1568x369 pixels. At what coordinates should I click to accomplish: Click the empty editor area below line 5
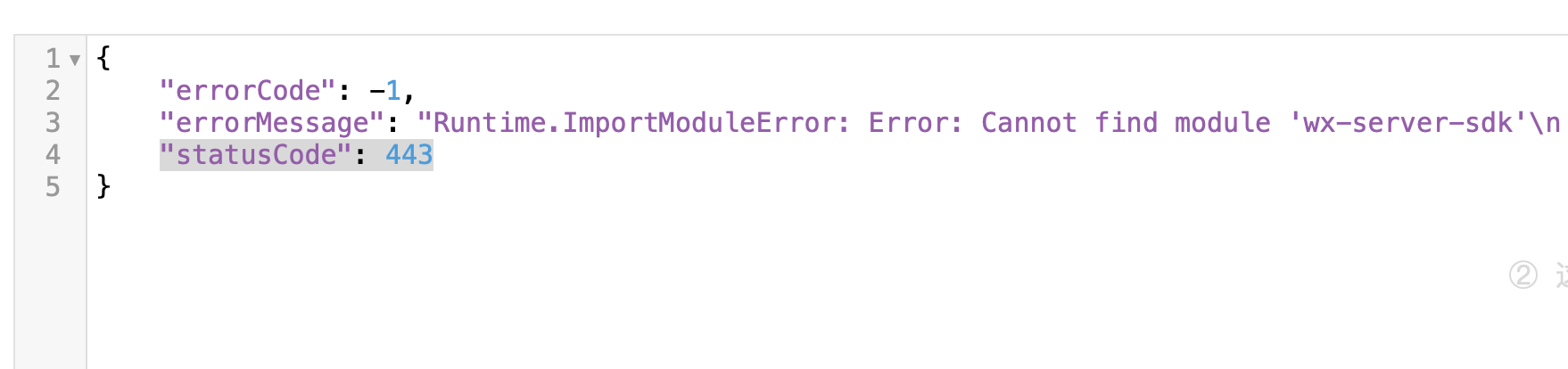coord(803,285)
